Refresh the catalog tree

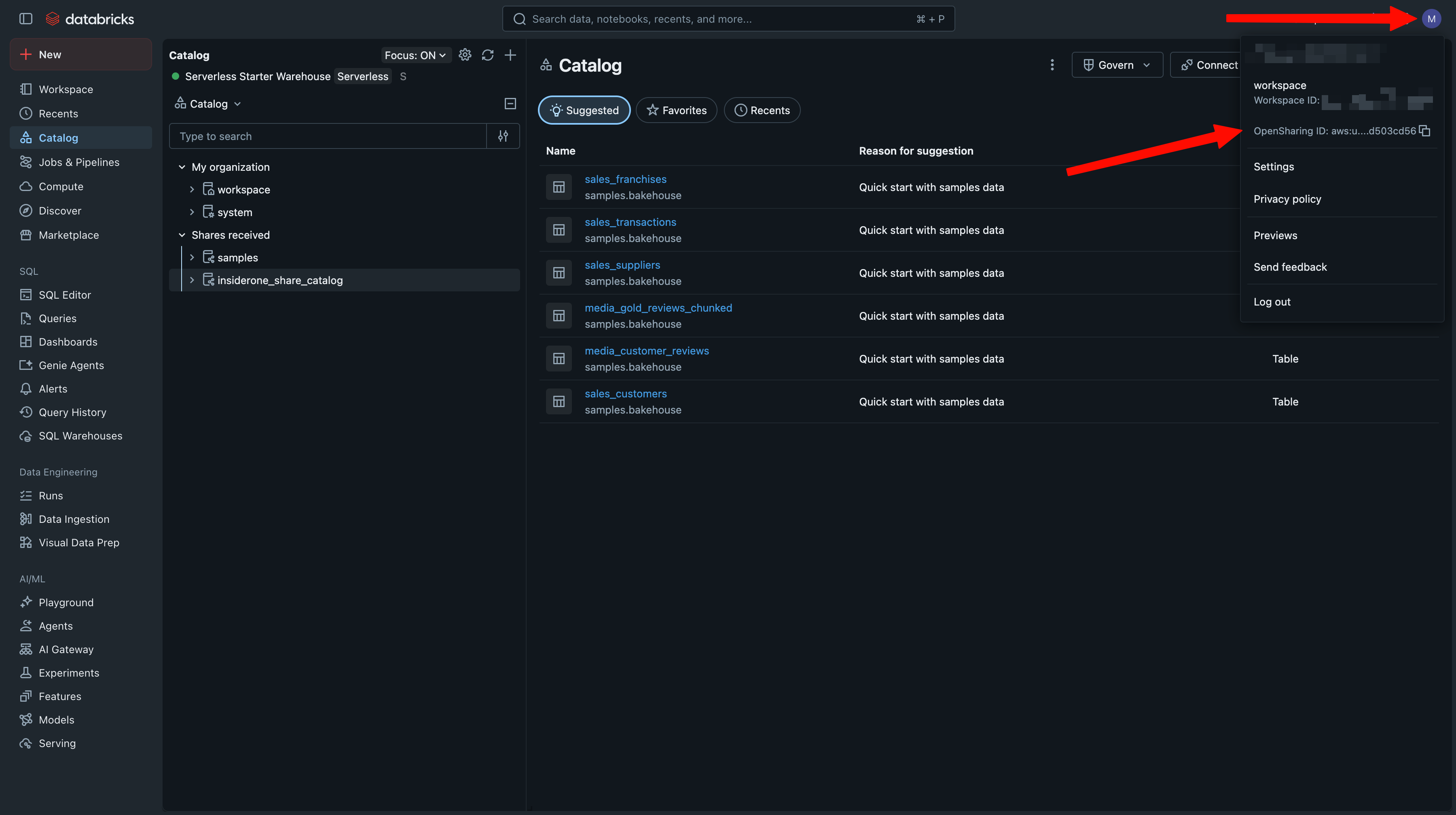(487, 55)
